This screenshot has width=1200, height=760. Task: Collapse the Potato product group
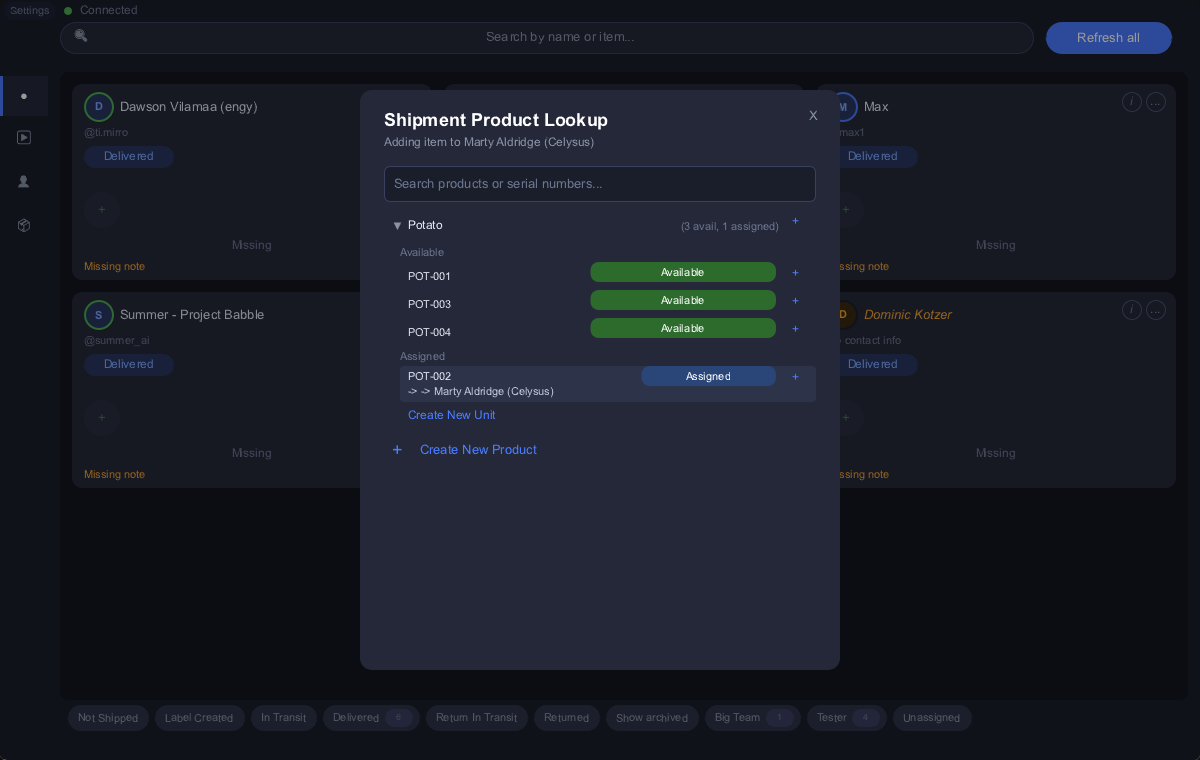point(397,226)
